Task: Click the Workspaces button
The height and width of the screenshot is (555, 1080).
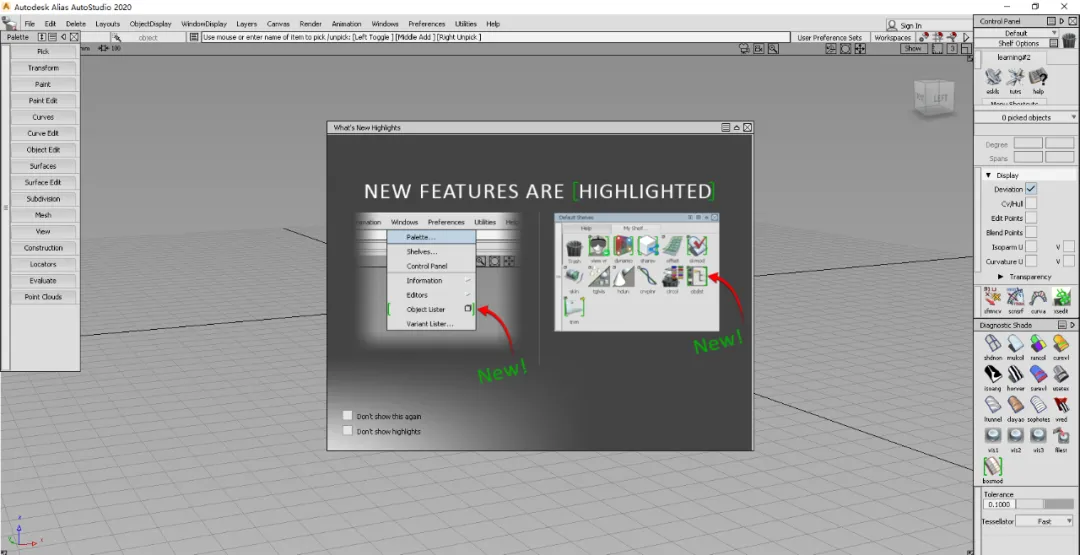Action: pos(892,38)
